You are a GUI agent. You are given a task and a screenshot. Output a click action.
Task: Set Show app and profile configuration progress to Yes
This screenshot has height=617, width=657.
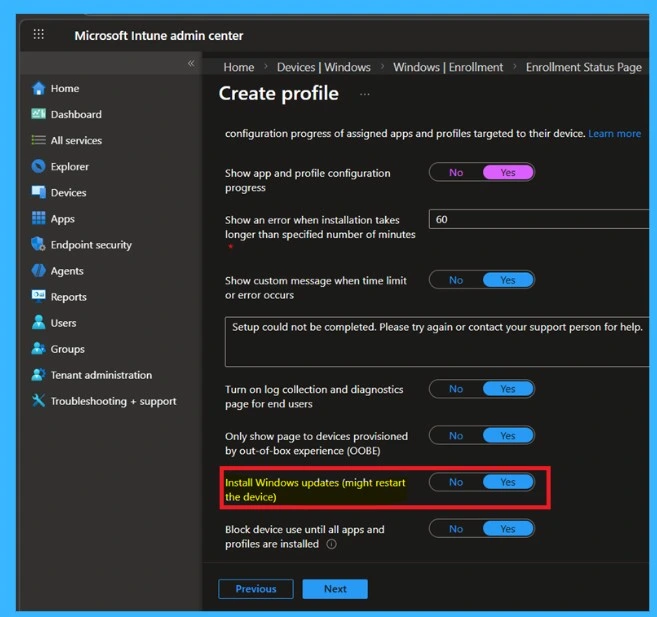[x=508, y=173]
